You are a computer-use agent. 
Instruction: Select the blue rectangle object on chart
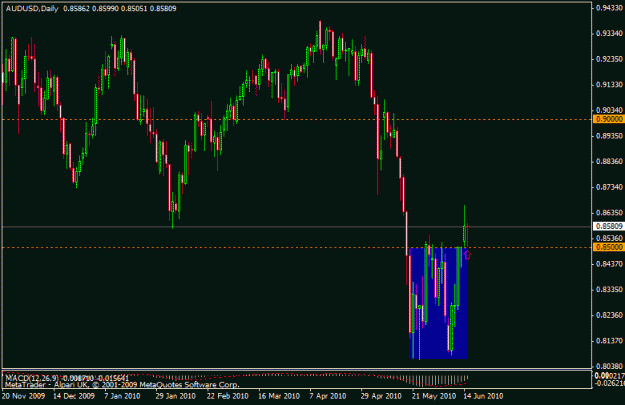(x=438, y=303)
